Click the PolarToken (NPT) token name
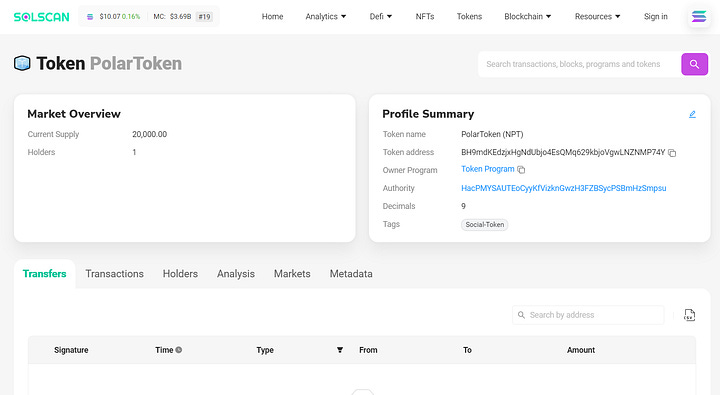This screenshot has width=720, height=395. click(x=492, y=134)
